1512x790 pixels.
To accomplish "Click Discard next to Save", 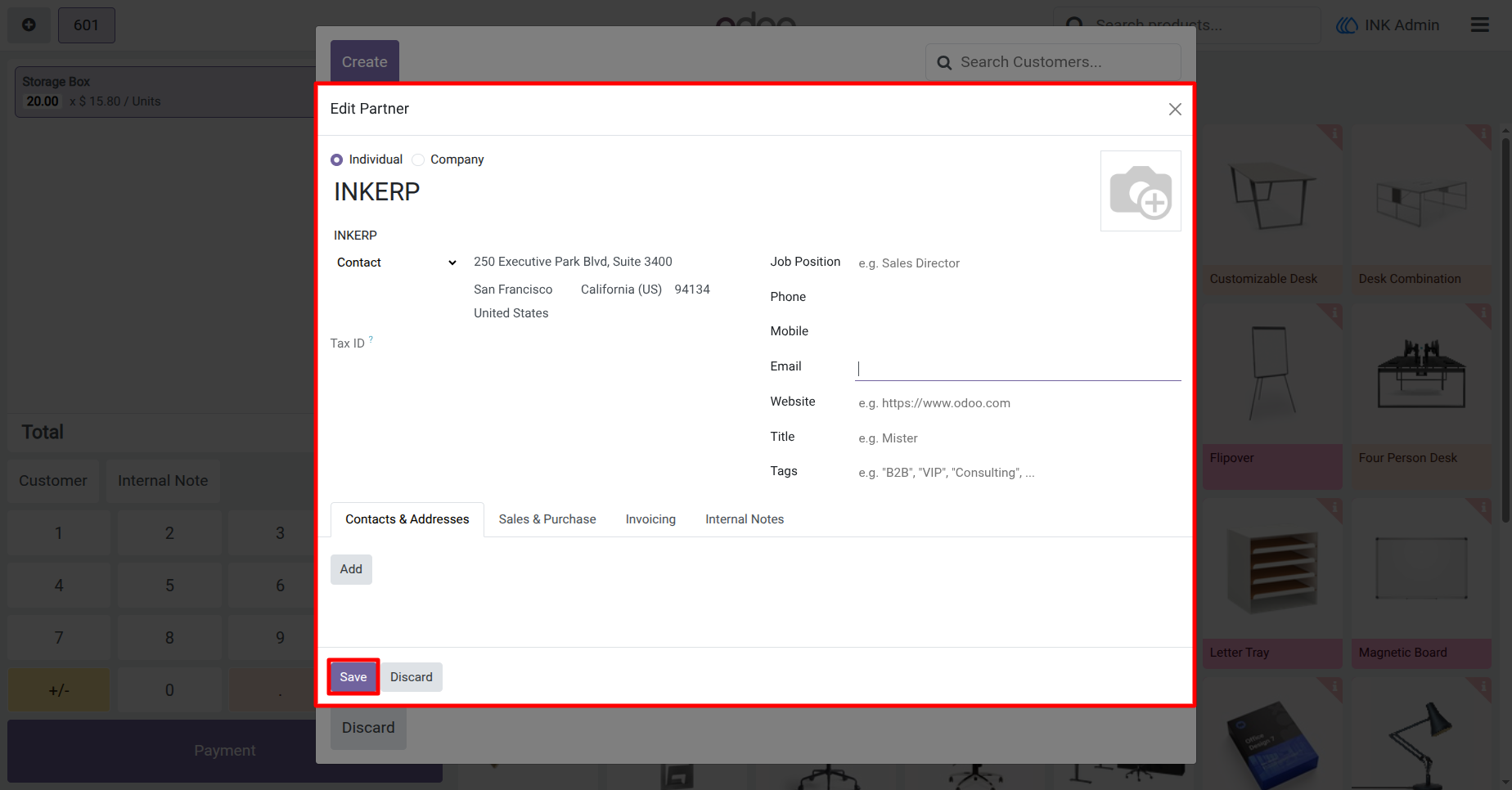I will pos(412,677).
